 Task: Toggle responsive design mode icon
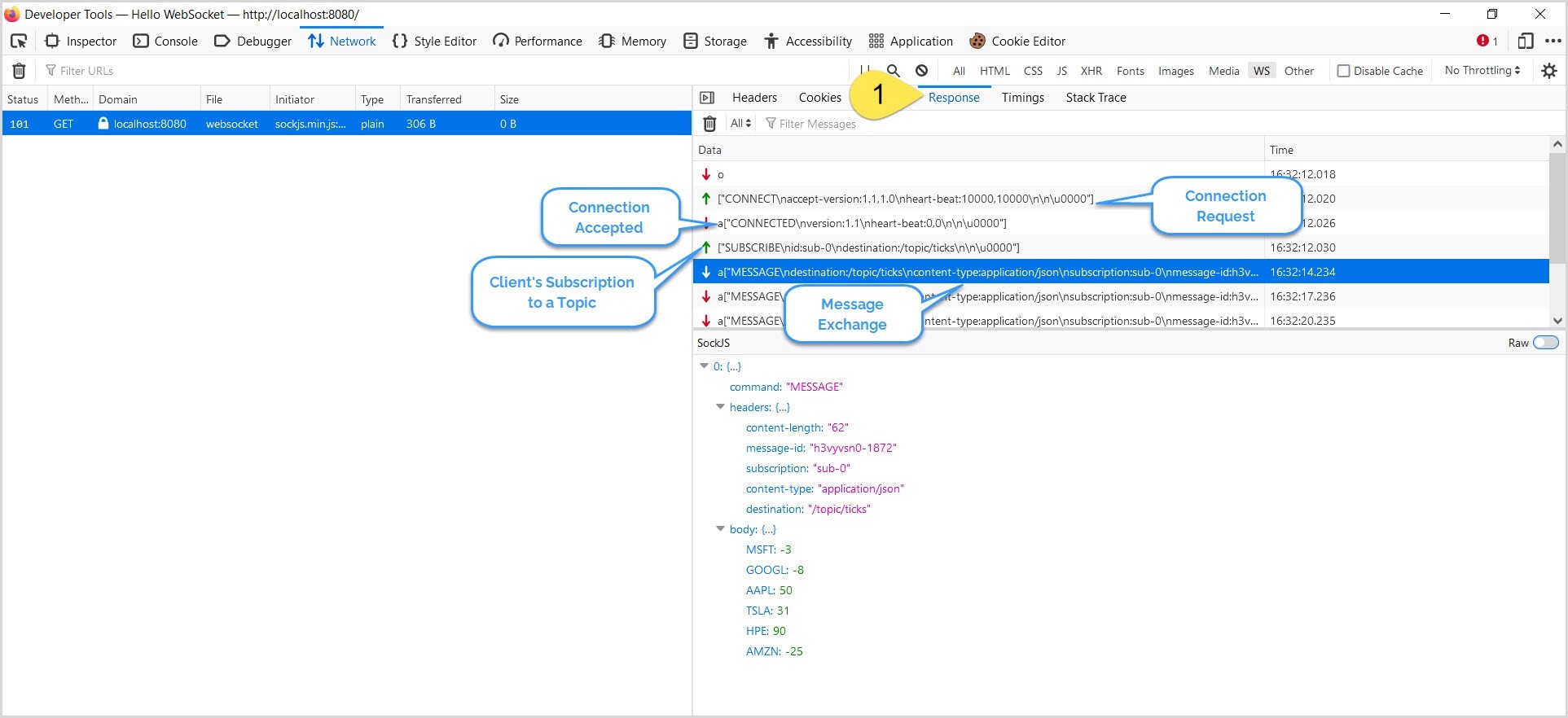[x=1525, y=42]
